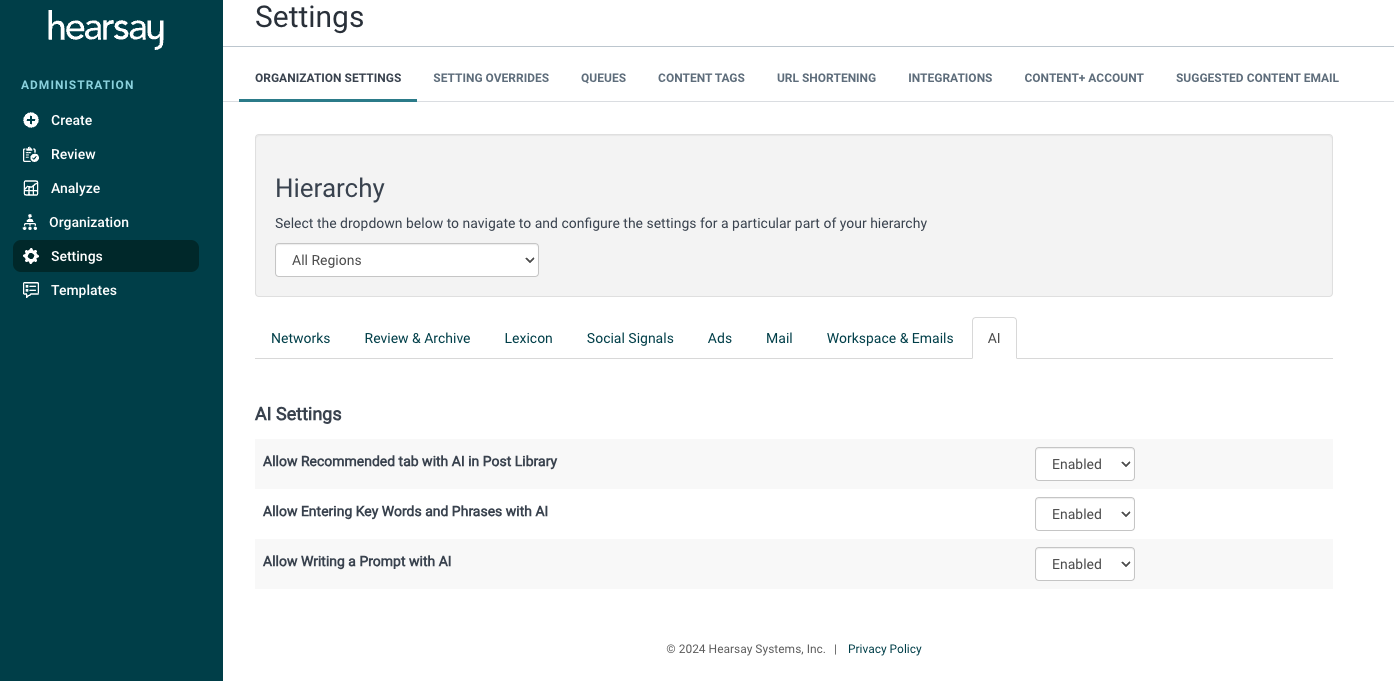Click the Analyze label in sidebar
The height and width of the screenshot is (681, 1394).
[76, 188]
